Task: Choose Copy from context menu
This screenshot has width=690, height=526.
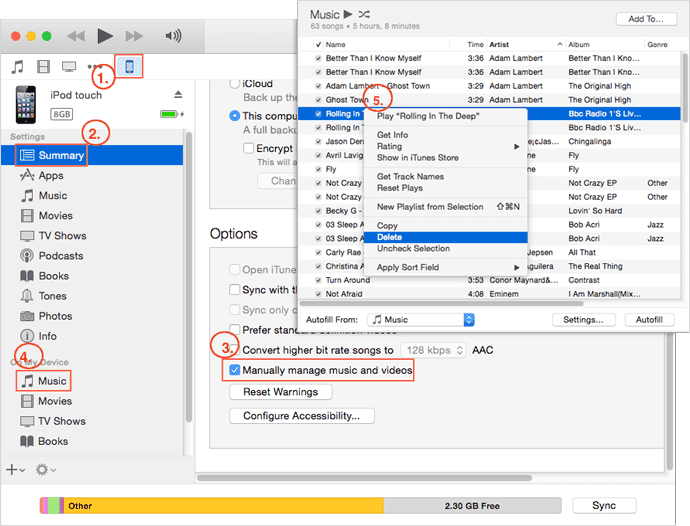Action: tap(445, 226)
